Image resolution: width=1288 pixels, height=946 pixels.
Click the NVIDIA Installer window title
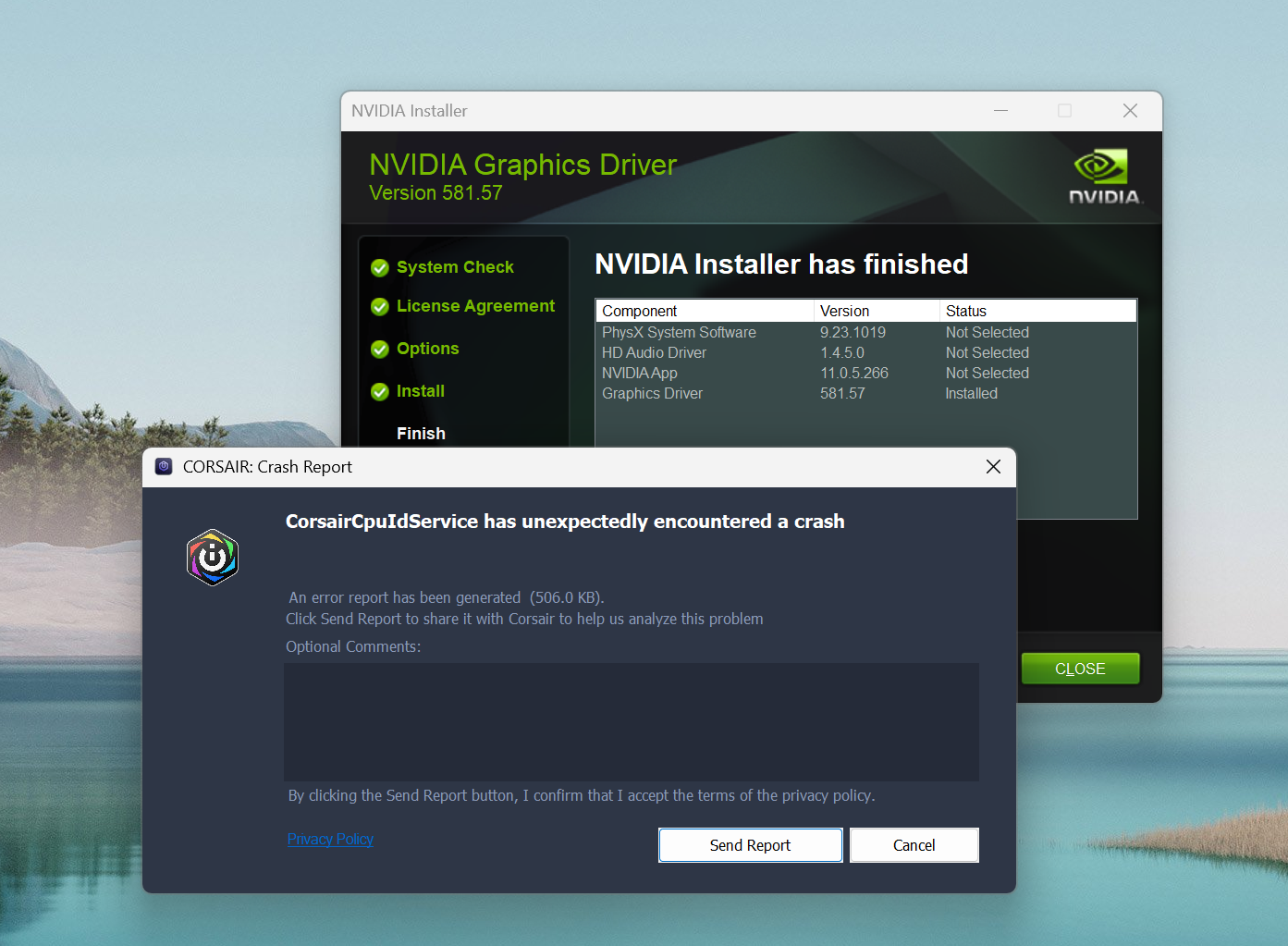click(x=410, y=111)
